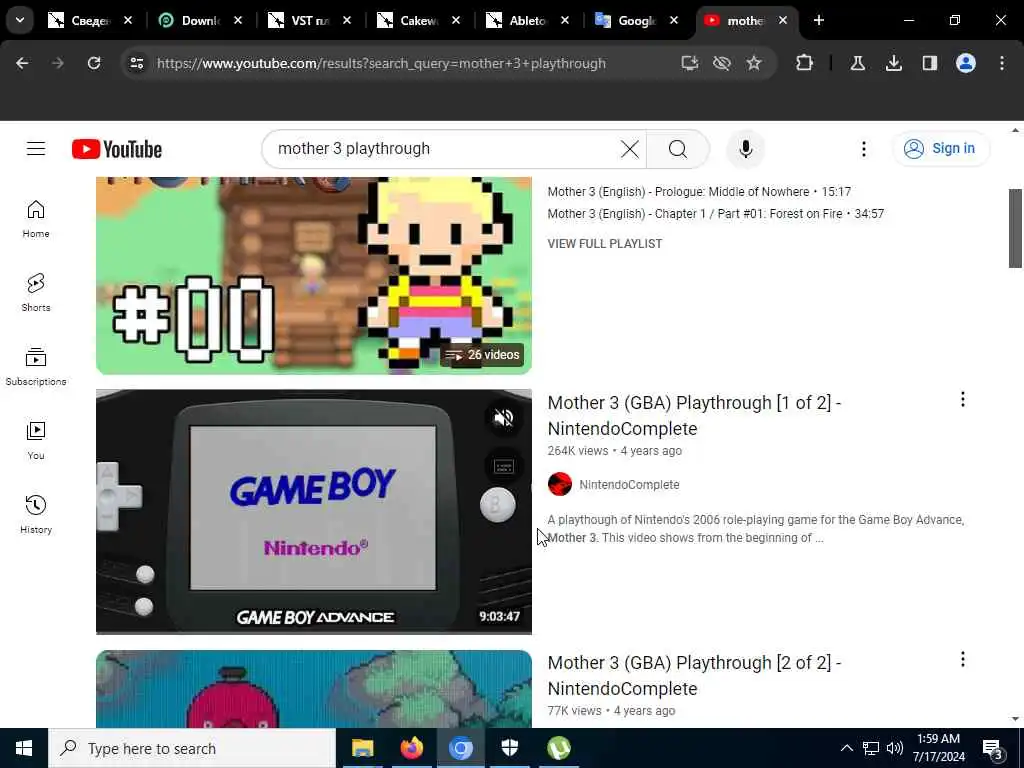
Task: Toggle captions on the video preview
Action: [x=504, y=466]
